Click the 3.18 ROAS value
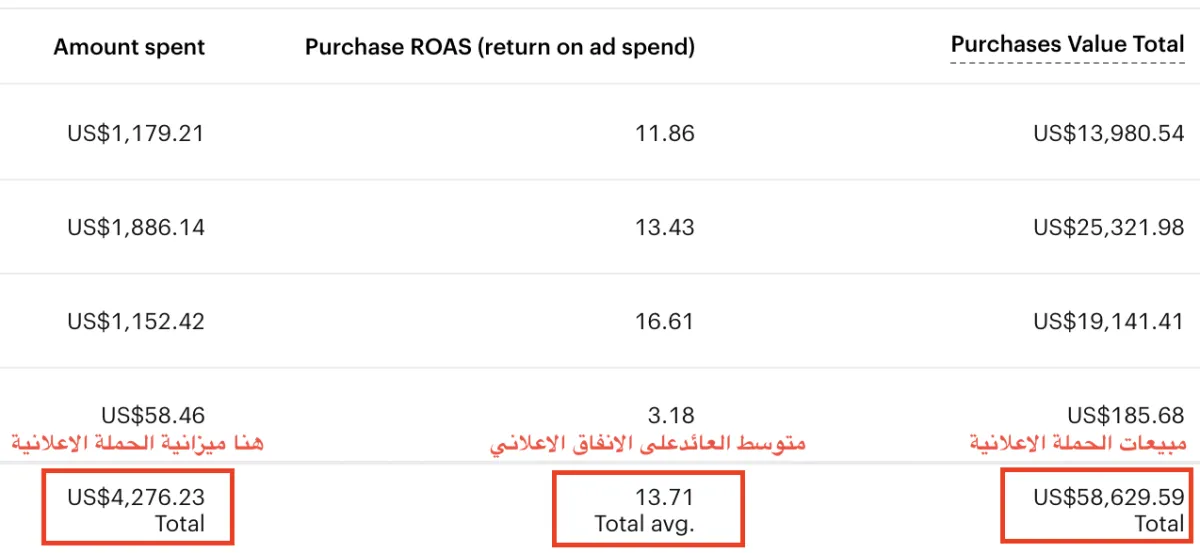1200x553 pixels. point(674,415)
